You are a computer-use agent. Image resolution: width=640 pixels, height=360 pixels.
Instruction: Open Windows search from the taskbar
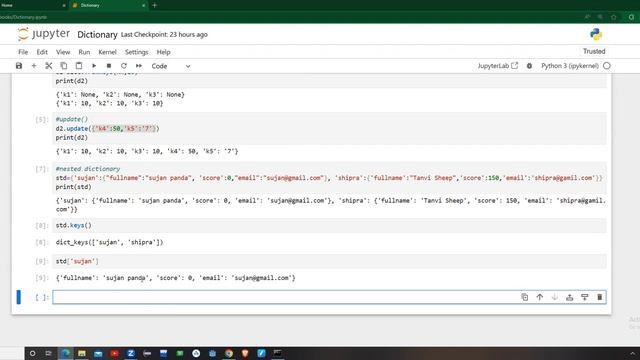pos(32,353)
